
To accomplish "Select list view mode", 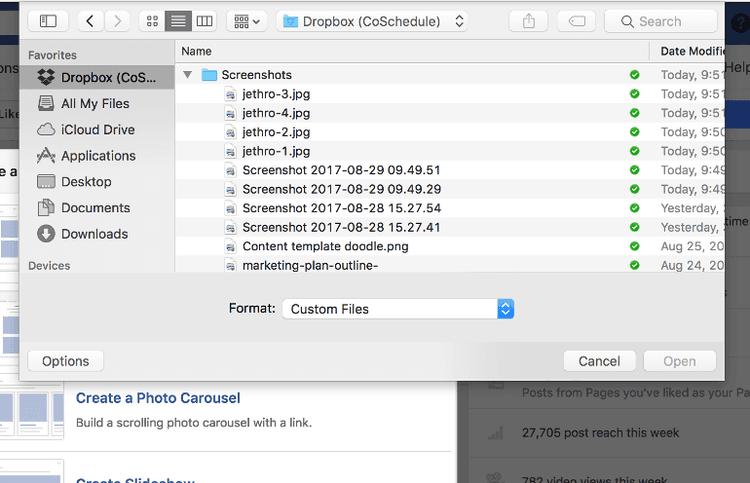I will (178, 21).
